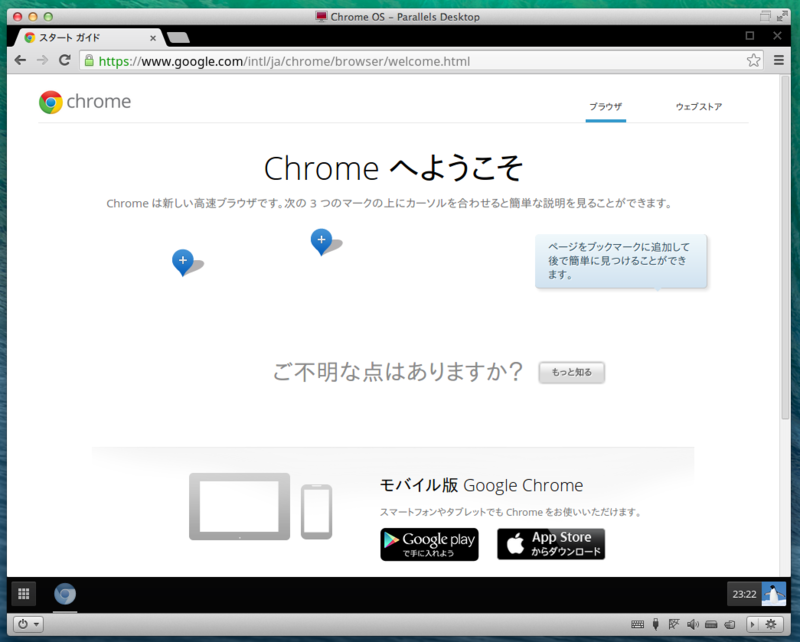The image size is (800, 642).
Task: Click the Chrome logo in the page header
Action: pyautogui.click(x=85, y=102)
